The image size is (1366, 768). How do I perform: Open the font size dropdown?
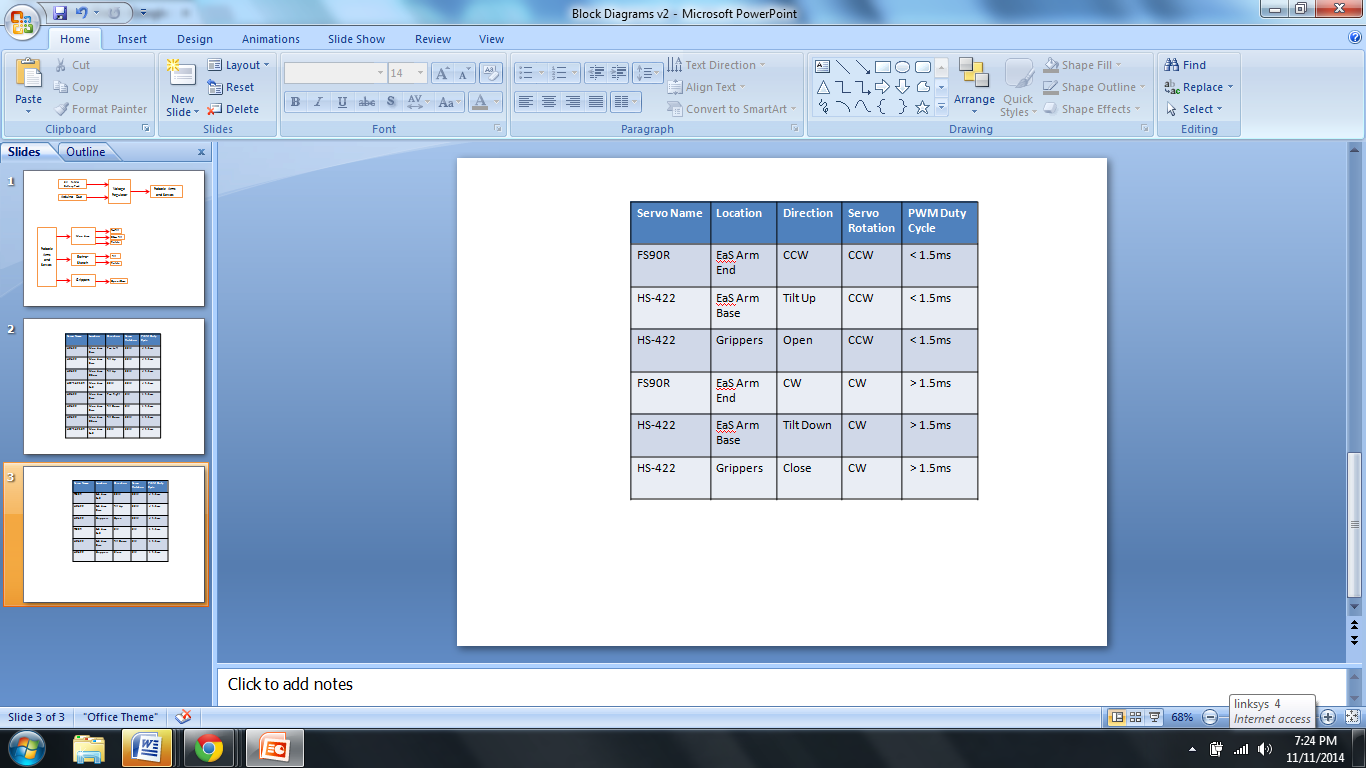click(x=419, y=73)
